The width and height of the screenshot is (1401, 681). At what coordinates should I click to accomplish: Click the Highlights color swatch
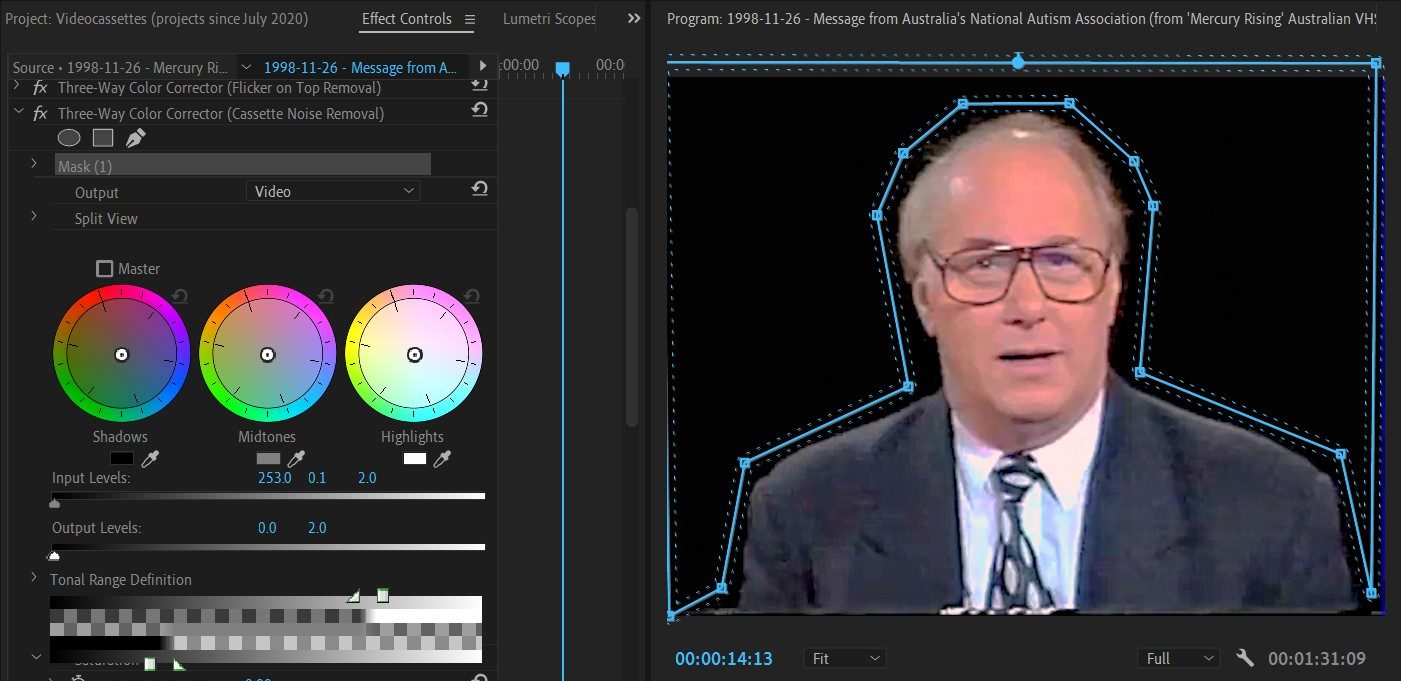414,459
